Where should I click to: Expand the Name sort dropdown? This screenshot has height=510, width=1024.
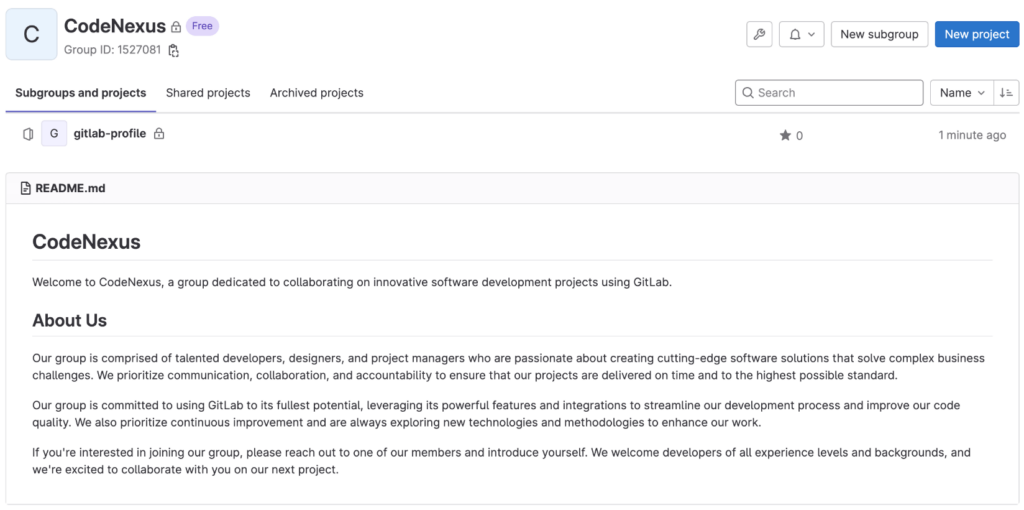(961, 93)
